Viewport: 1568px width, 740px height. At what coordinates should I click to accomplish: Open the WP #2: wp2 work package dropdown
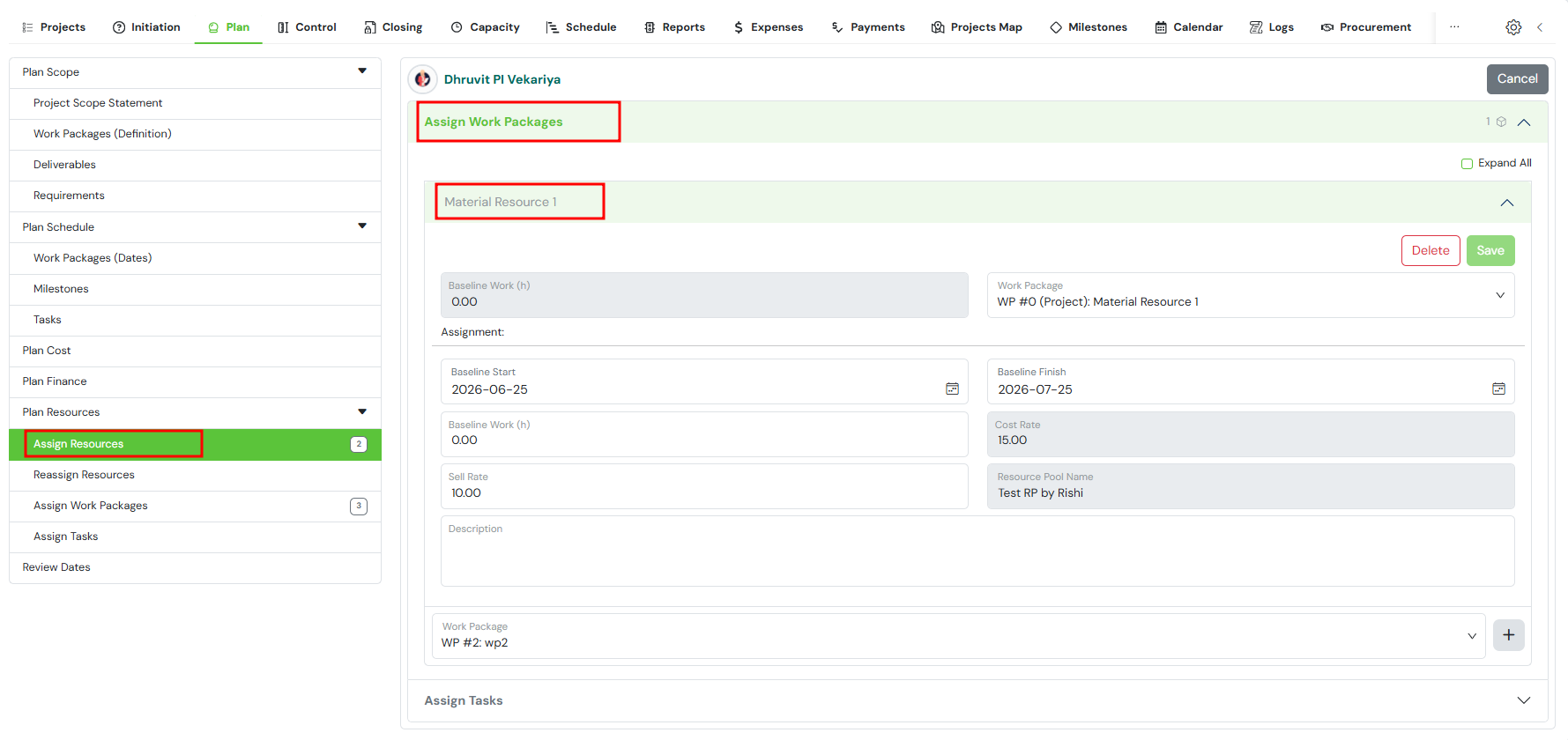(x=958, y=635)
